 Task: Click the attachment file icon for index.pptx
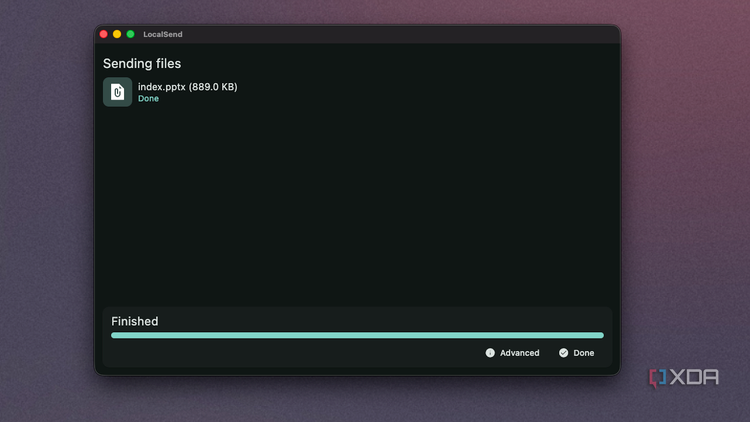pyautogui.click(x=117, y=92)
